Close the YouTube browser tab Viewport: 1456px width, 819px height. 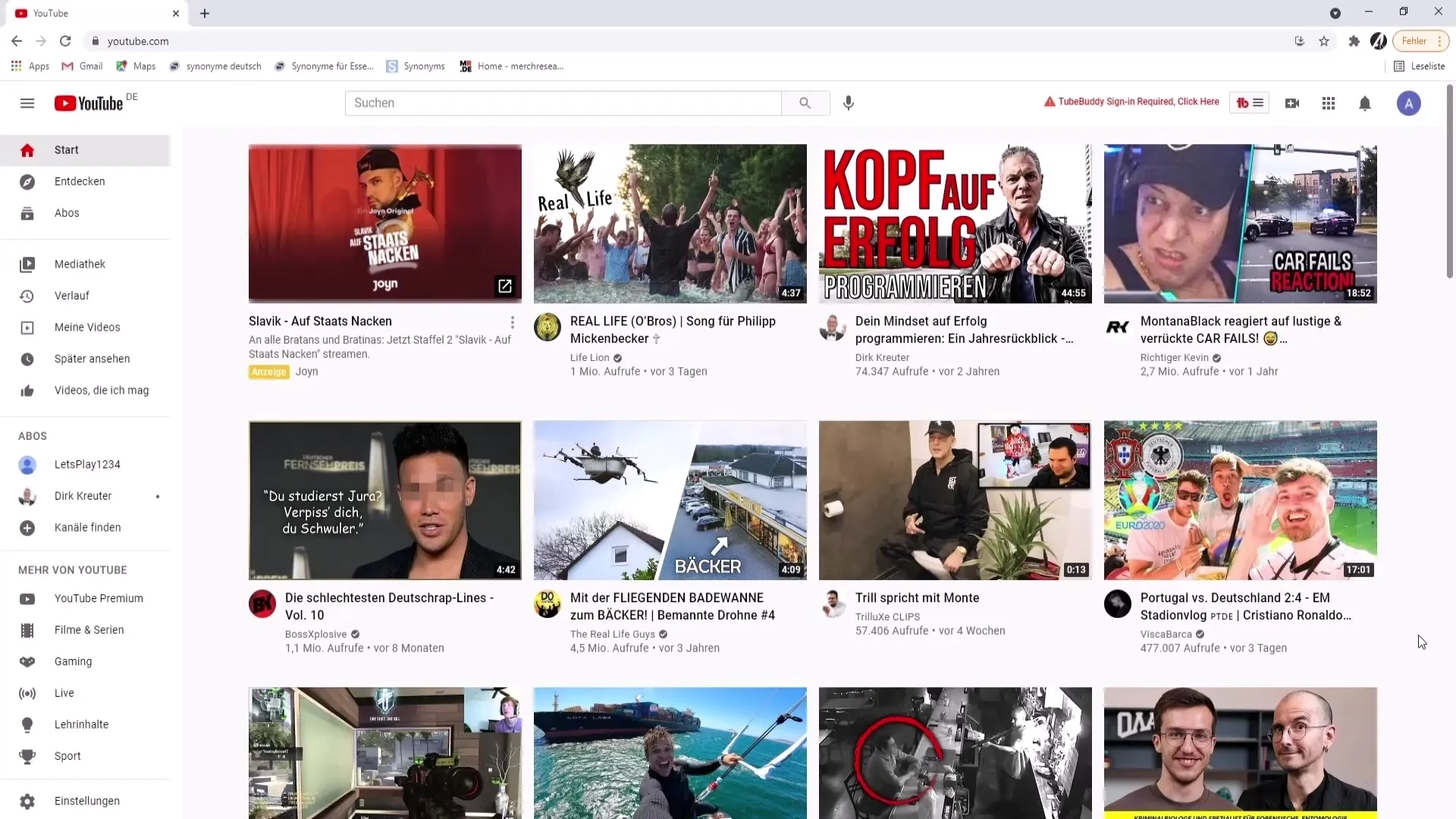click(176, 13)
